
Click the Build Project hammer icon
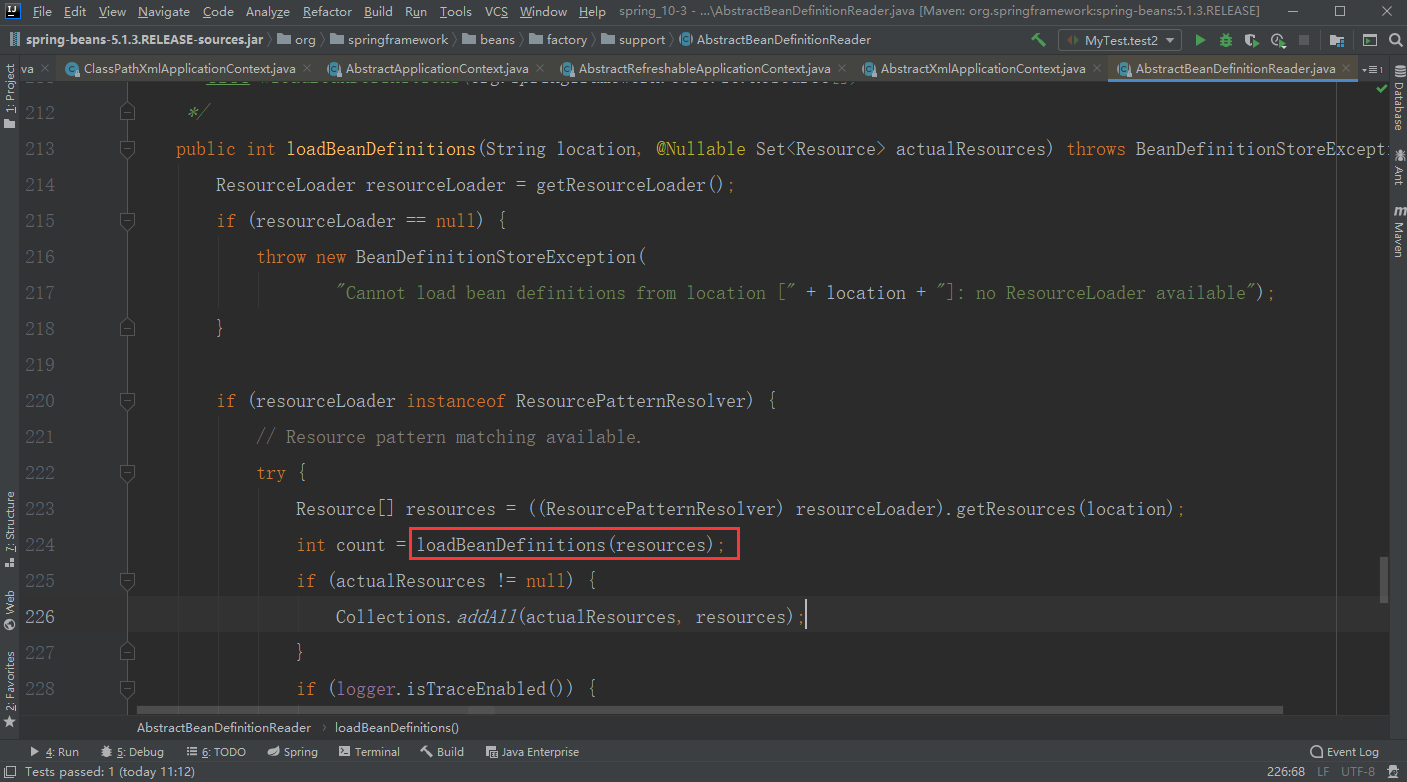pos(1038,40)
